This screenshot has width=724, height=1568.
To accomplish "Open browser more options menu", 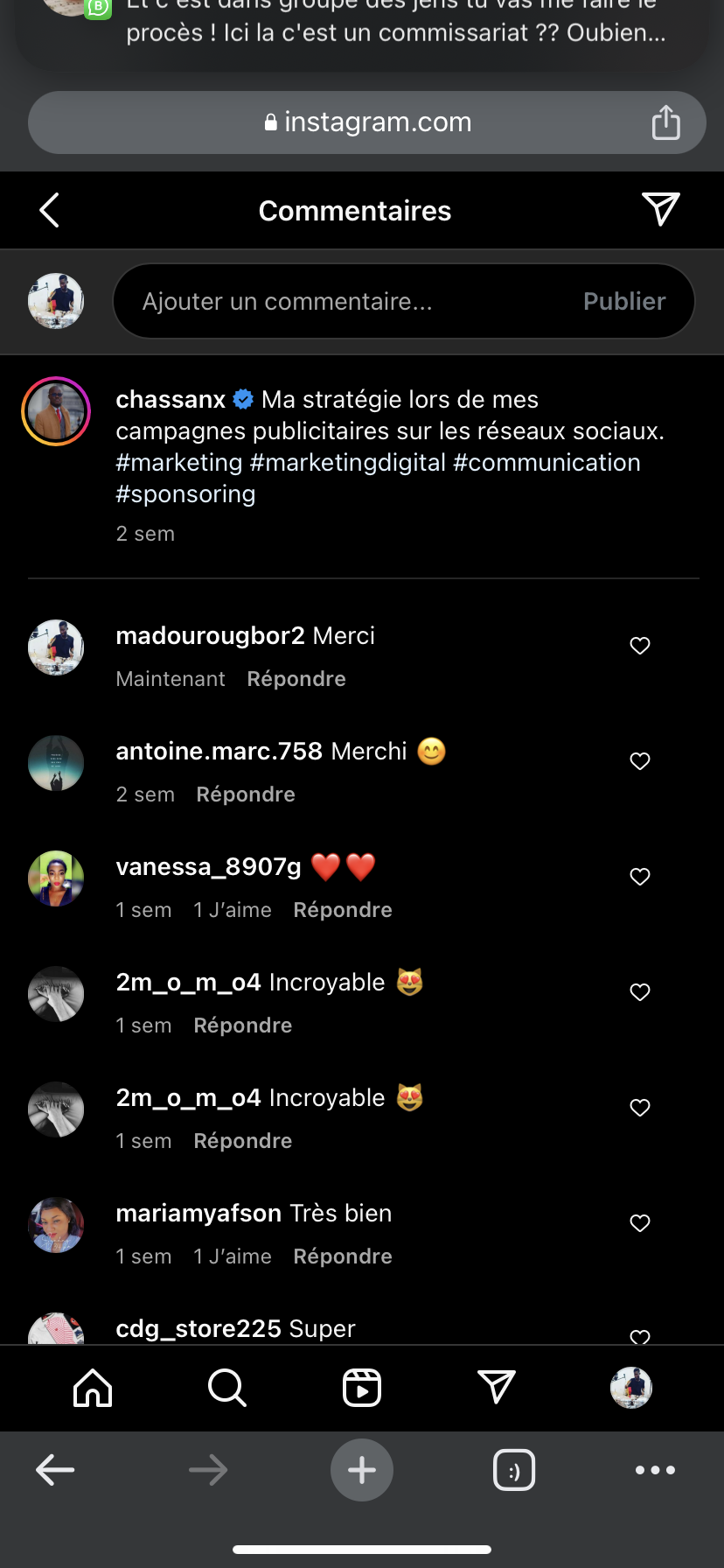I will coord(655,1470).
